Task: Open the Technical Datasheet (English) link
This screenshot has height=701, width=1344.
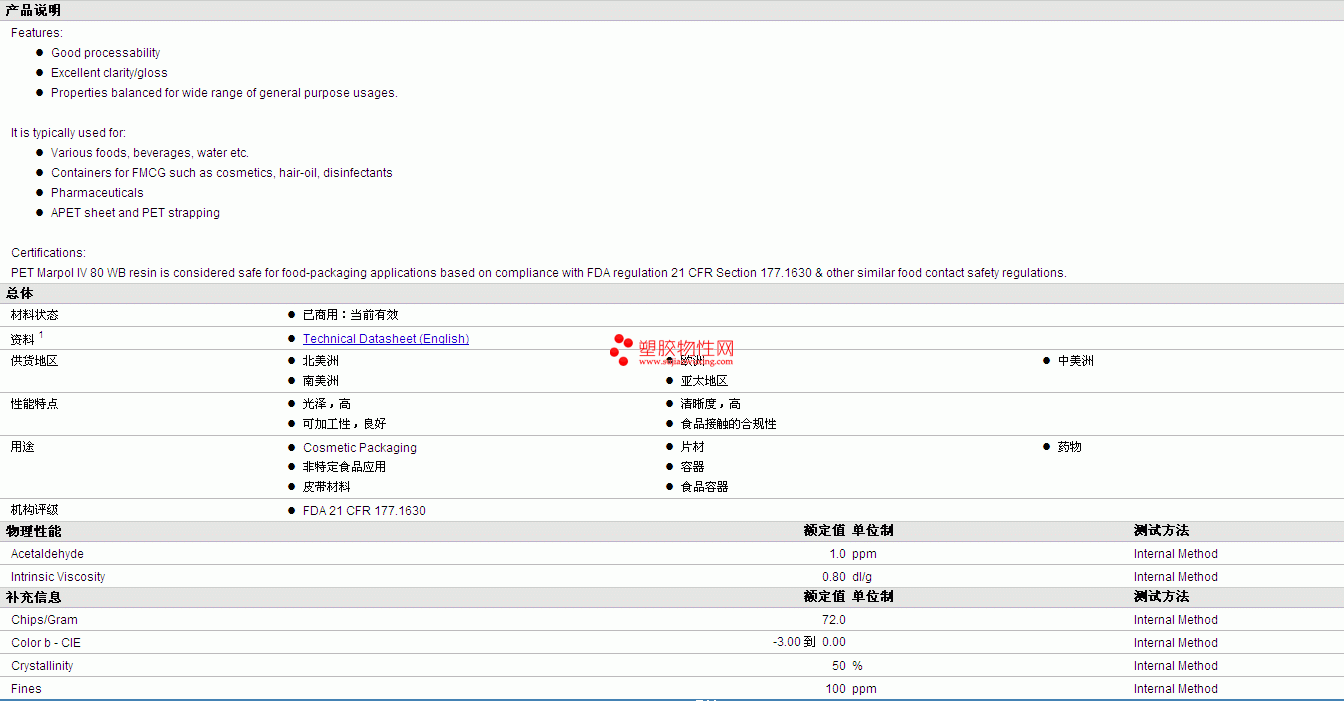Action: [x=386, y=339]
